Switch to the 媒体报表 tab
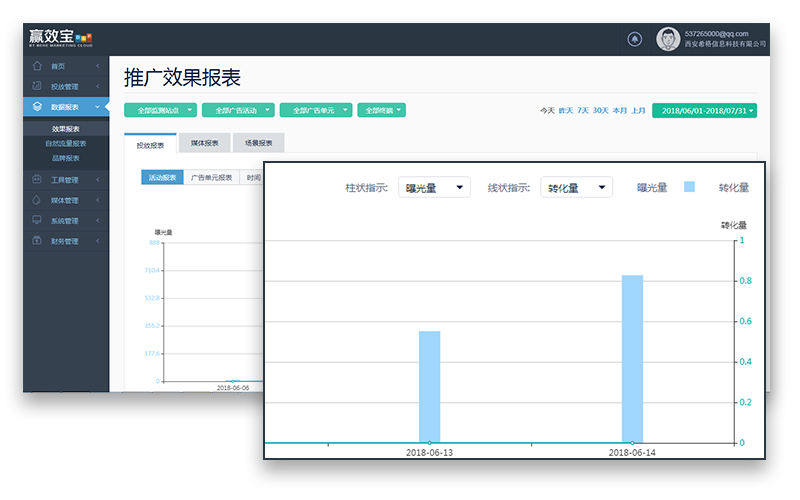 coord(204,143)
